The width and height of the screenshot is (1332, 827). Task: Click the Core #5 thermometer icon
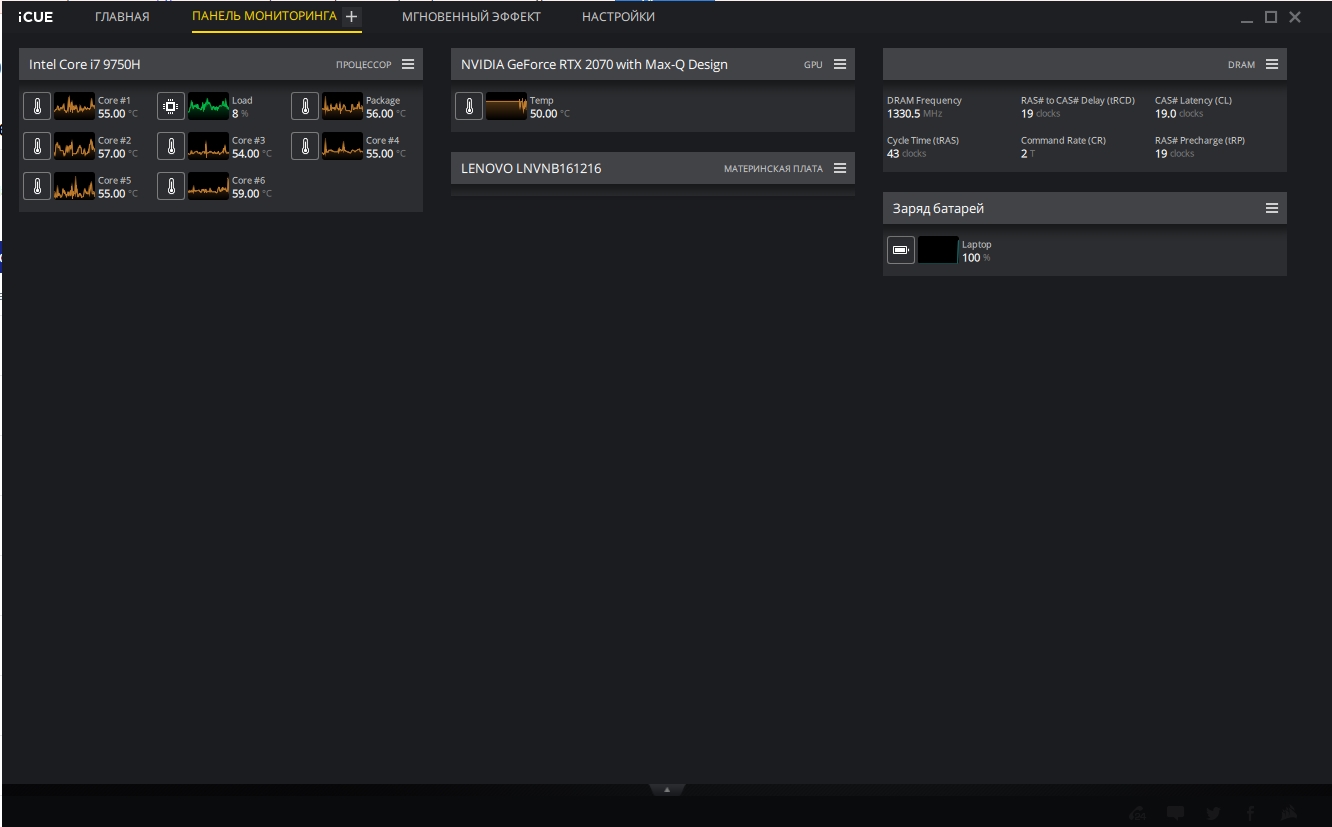tap(37, 186)
